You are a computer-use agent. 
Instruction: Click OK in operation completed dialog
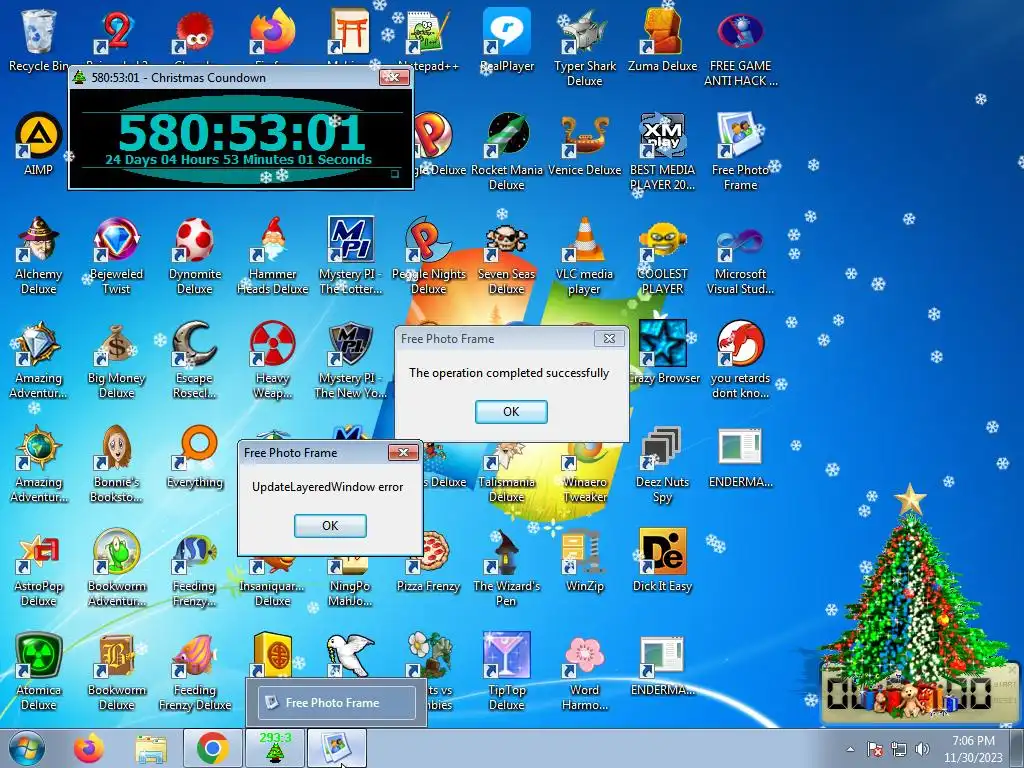click(511, 411)
